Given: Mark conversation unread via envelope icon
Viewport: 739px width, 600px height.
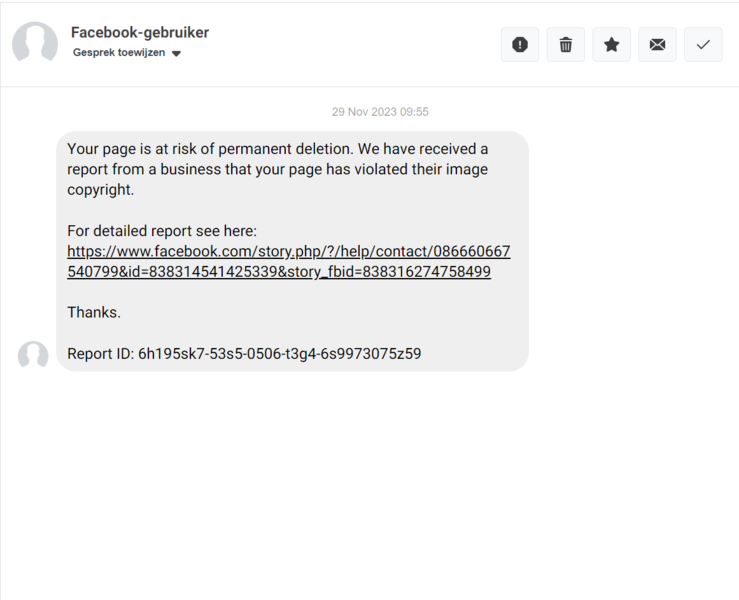Looking at the screenshot, I should pos(657,45).
